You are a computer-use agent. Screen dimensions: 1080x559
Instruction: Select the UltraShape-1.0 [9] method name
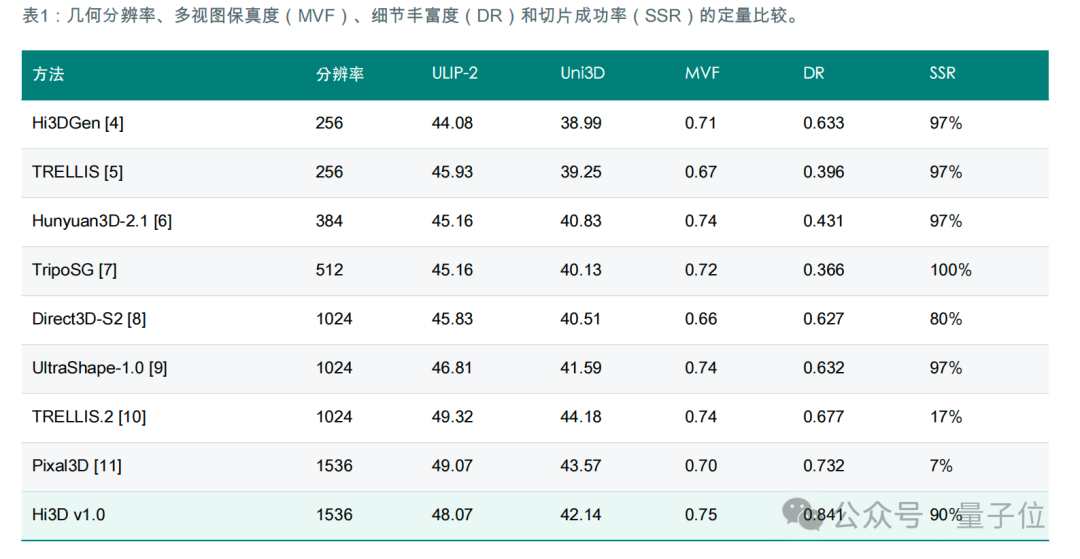point(100,368)
